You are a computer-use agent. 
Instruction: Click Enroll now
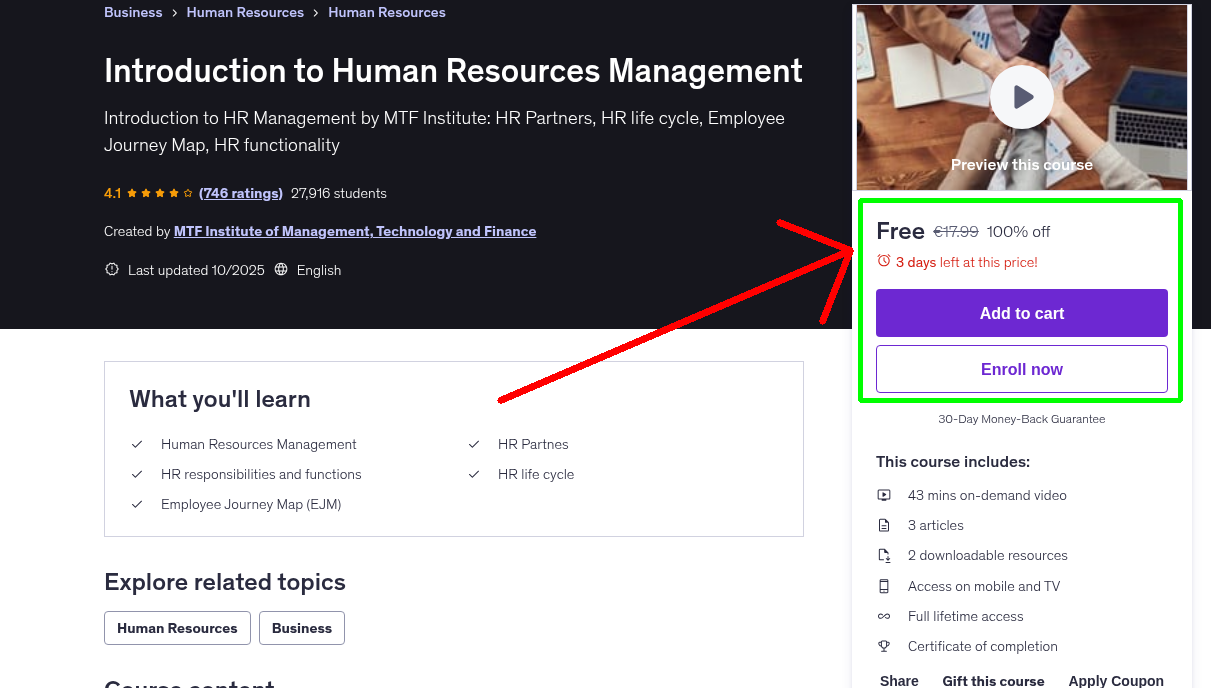pyautogui.click(x=1021, y=368)
